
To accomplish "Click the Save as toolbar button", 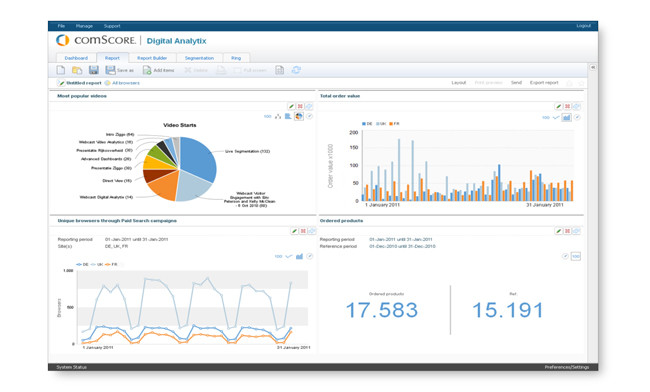I will pos(119,70).
